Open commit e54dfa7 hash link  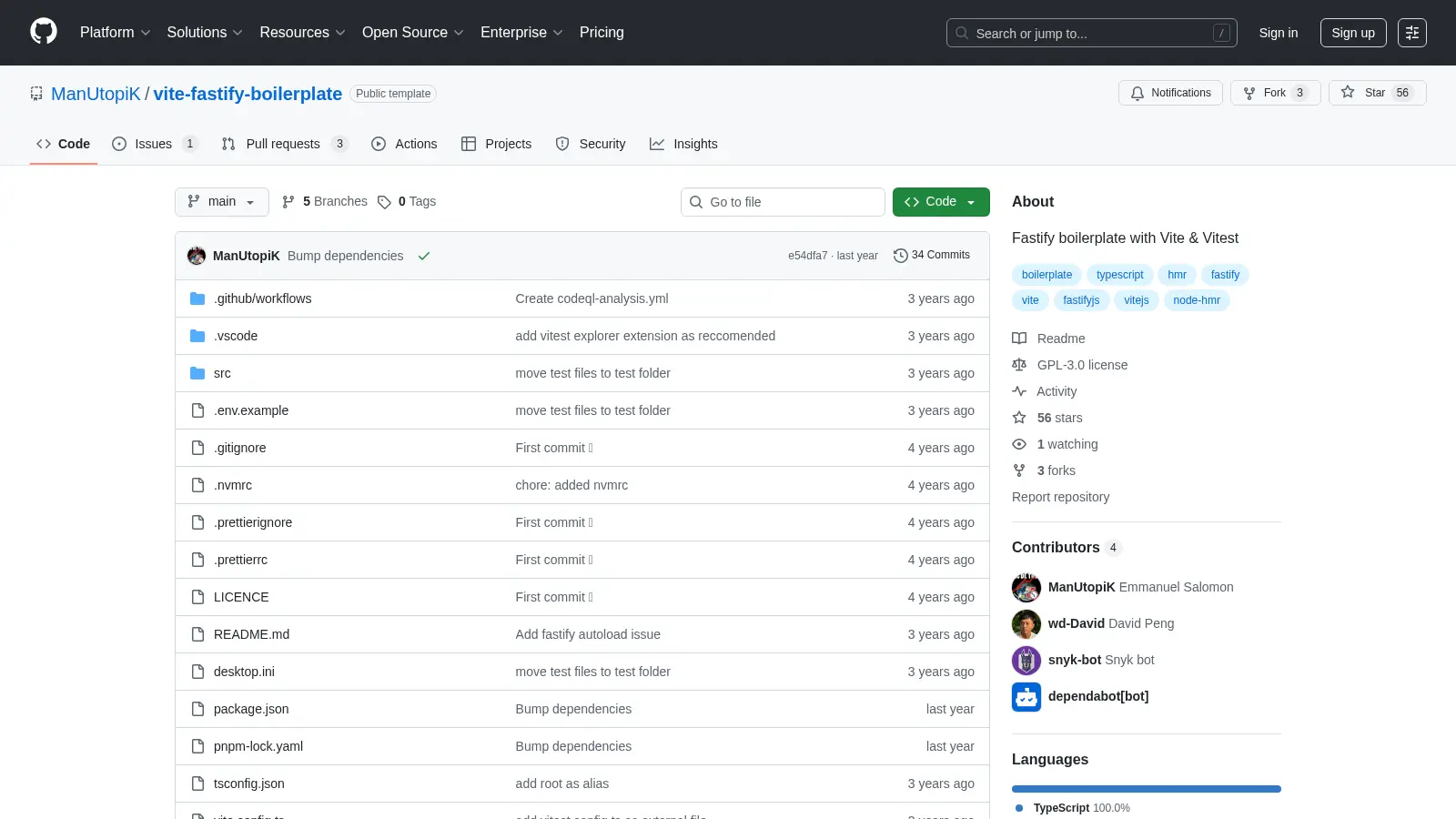807,256
